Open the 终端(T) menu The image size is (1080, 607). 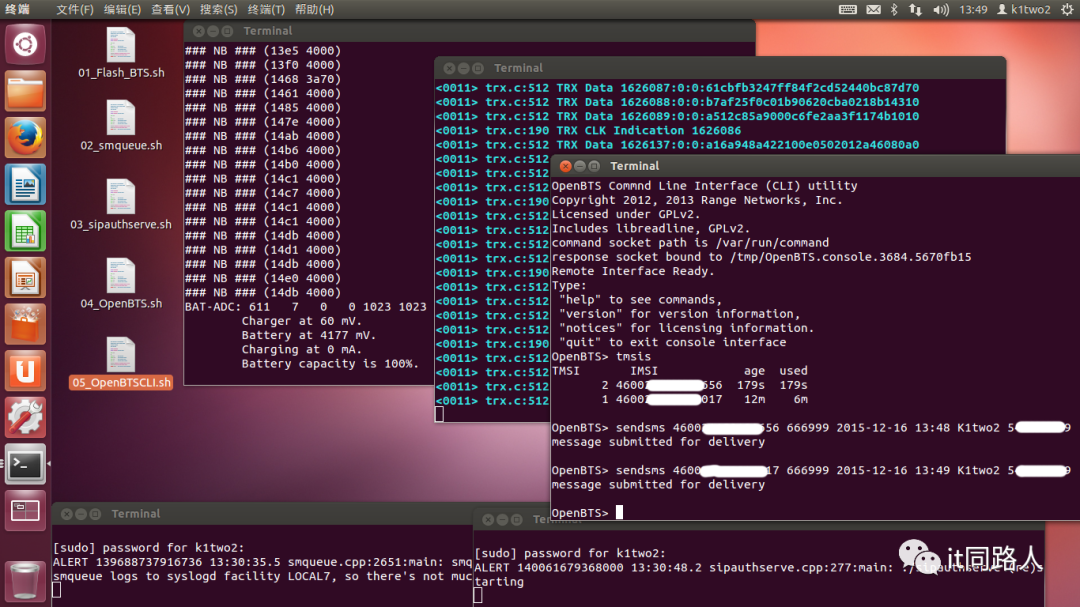pyautogui.click(x=266, y=9)
